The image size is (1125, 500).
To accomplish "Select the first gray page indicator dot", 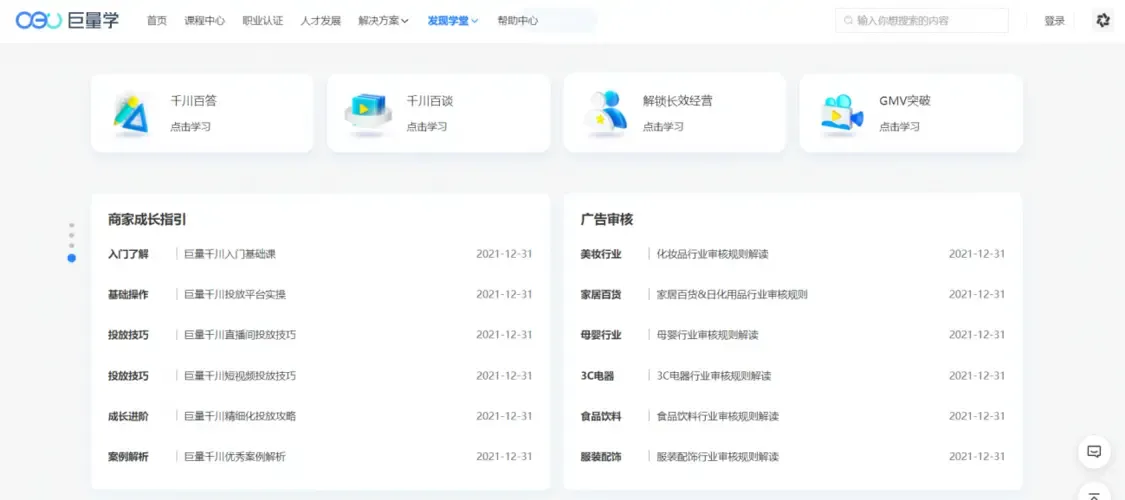I will pos(72,225).
